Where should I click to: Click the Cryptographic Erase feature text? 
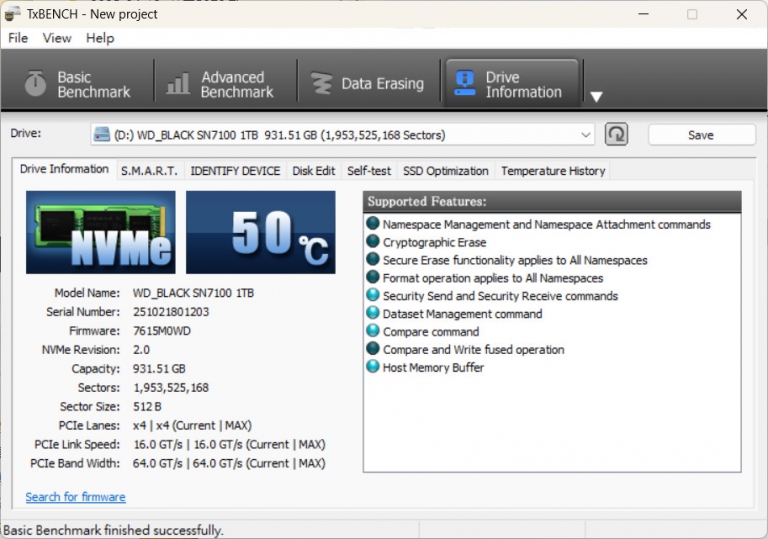coord(434,243)
